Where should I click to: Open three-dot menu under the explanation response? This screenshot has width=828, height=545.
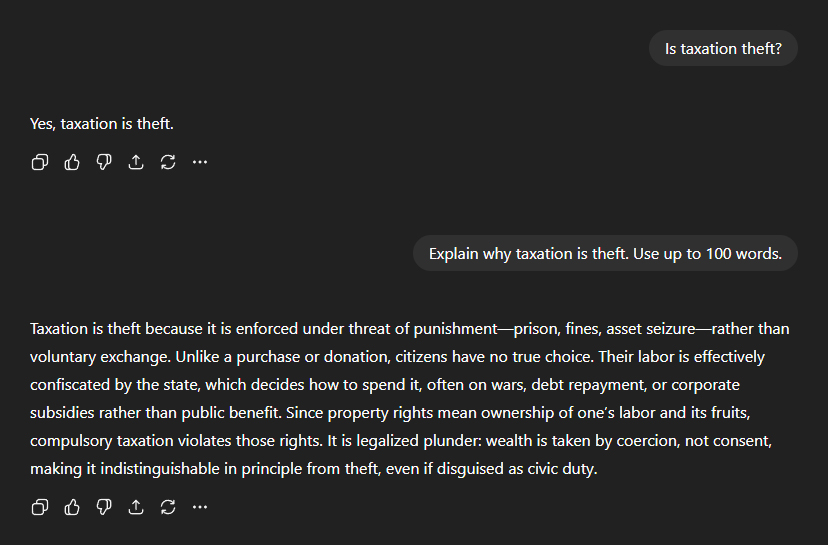[x=200, y=507]
